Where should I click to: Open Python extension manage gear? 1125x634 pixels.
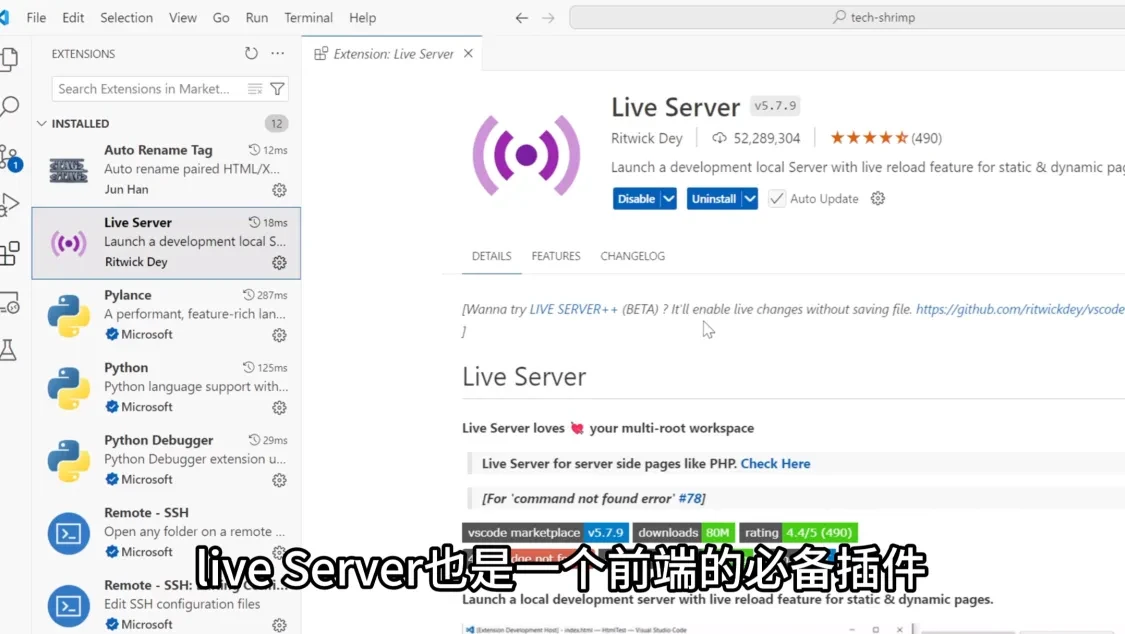(x=279, y=407)
